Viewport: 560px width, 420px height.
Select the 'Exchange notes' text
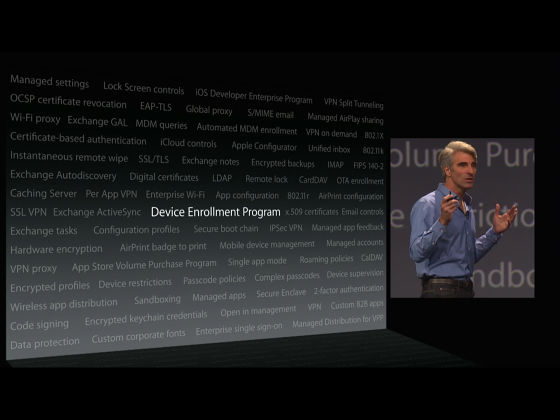[210, 161]
